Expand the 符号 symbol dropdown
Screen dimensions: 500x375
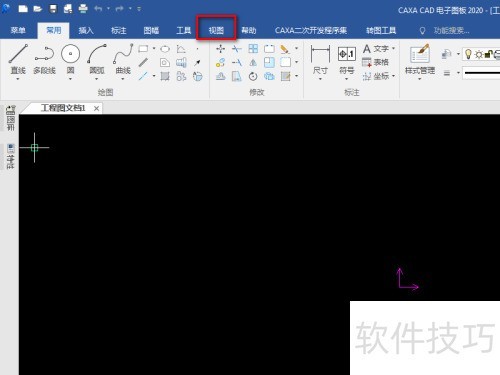coord(347,79)
